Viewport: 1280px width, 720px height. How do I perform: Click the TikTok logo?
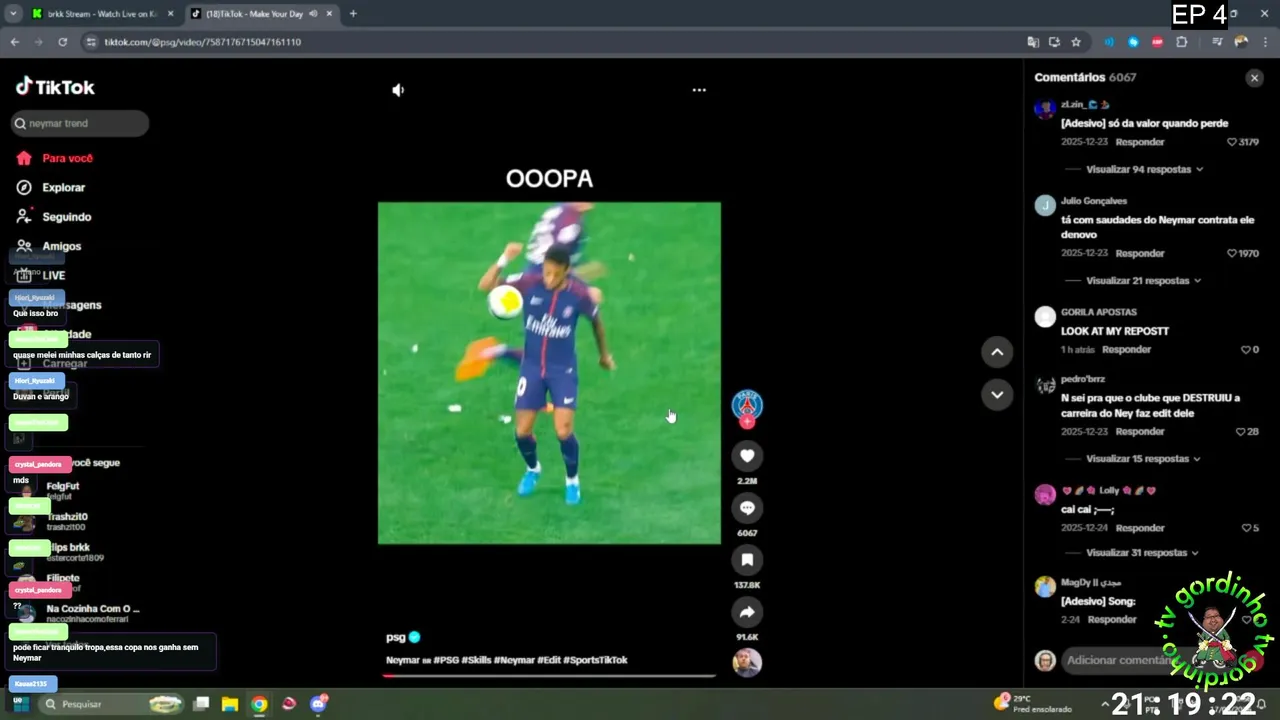coord(55,87)
